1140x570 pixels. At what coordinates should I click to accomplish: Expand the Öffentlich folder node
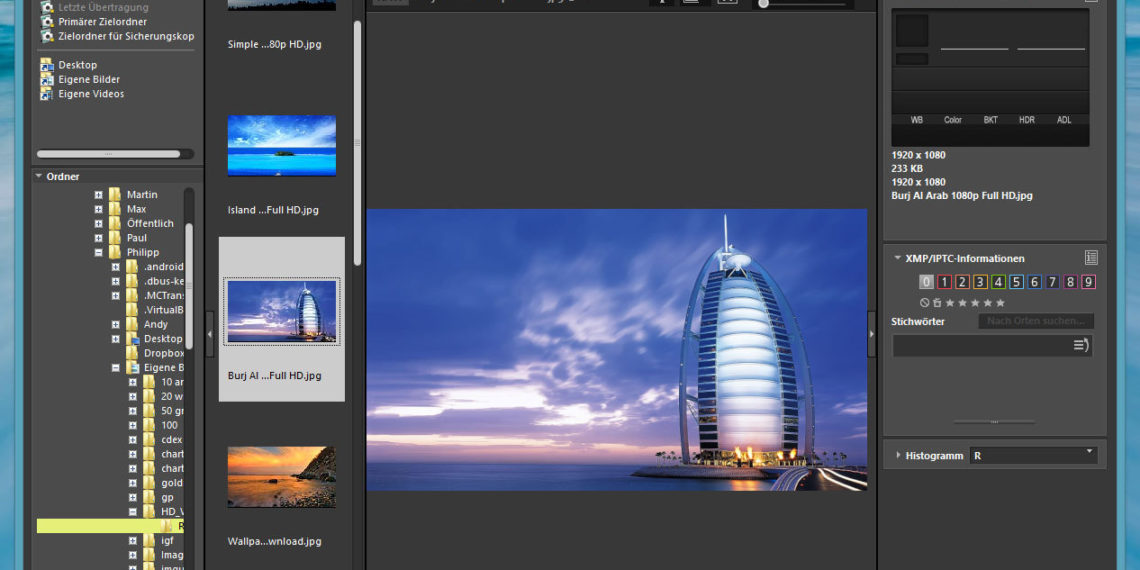pyautogui.click(x=98, y=223)
